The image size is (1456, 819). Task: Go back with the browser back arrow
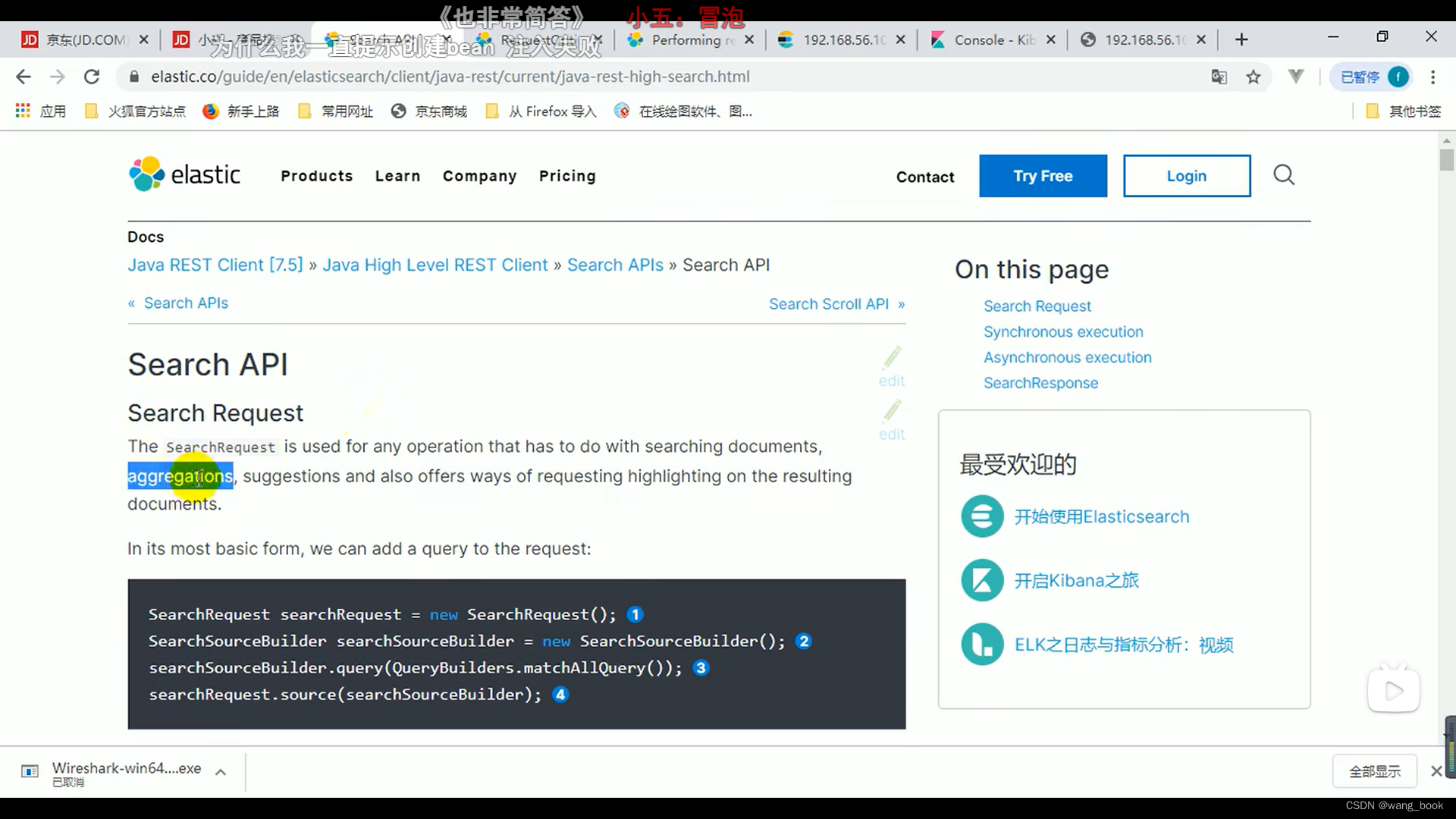(24, 77)
